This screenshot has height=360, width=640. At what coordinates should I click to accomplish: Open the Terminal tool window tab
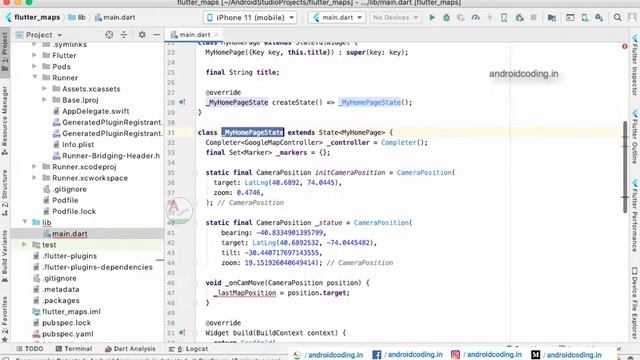point(74,349)
